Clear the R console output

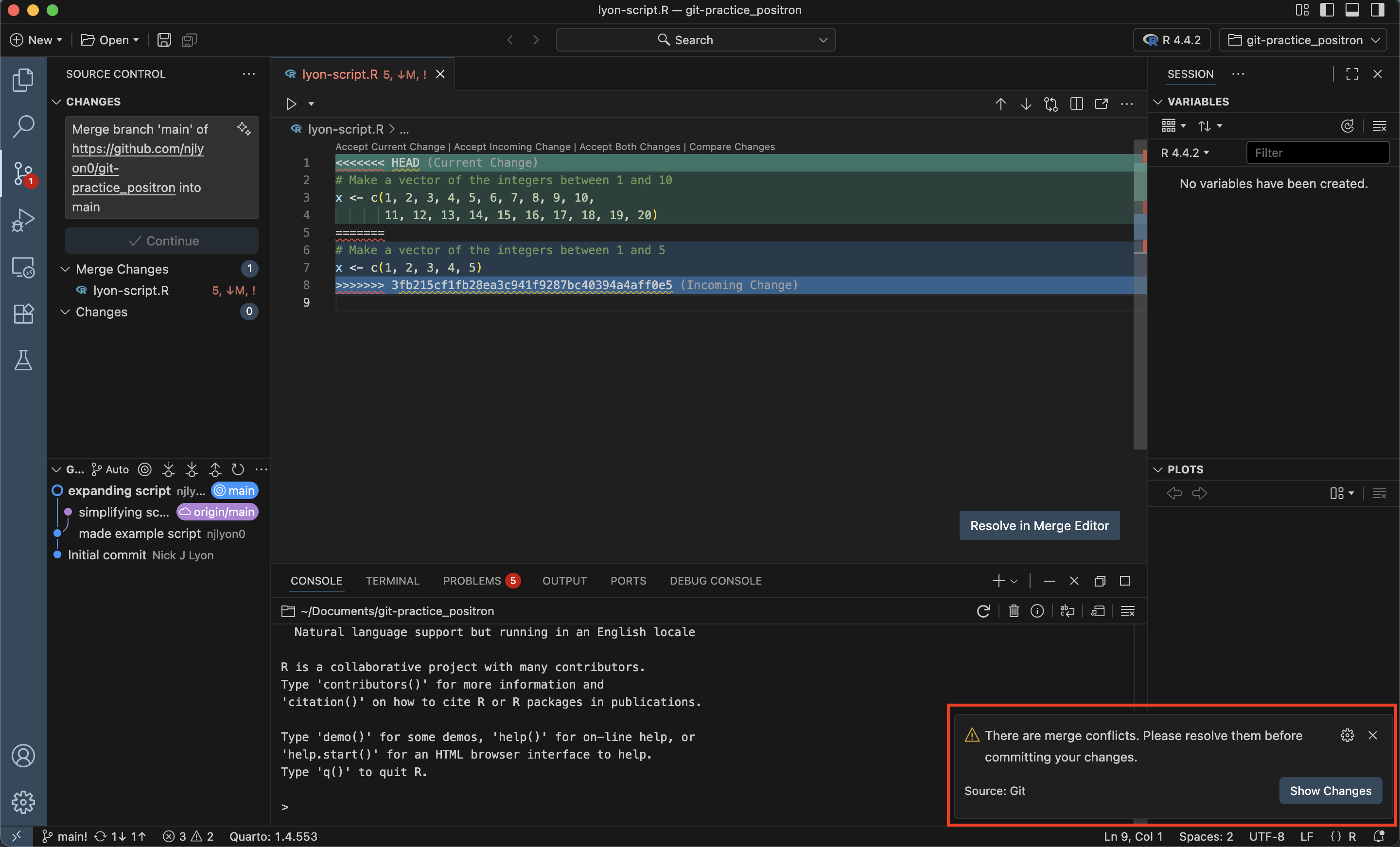(x=1014, y=611)
